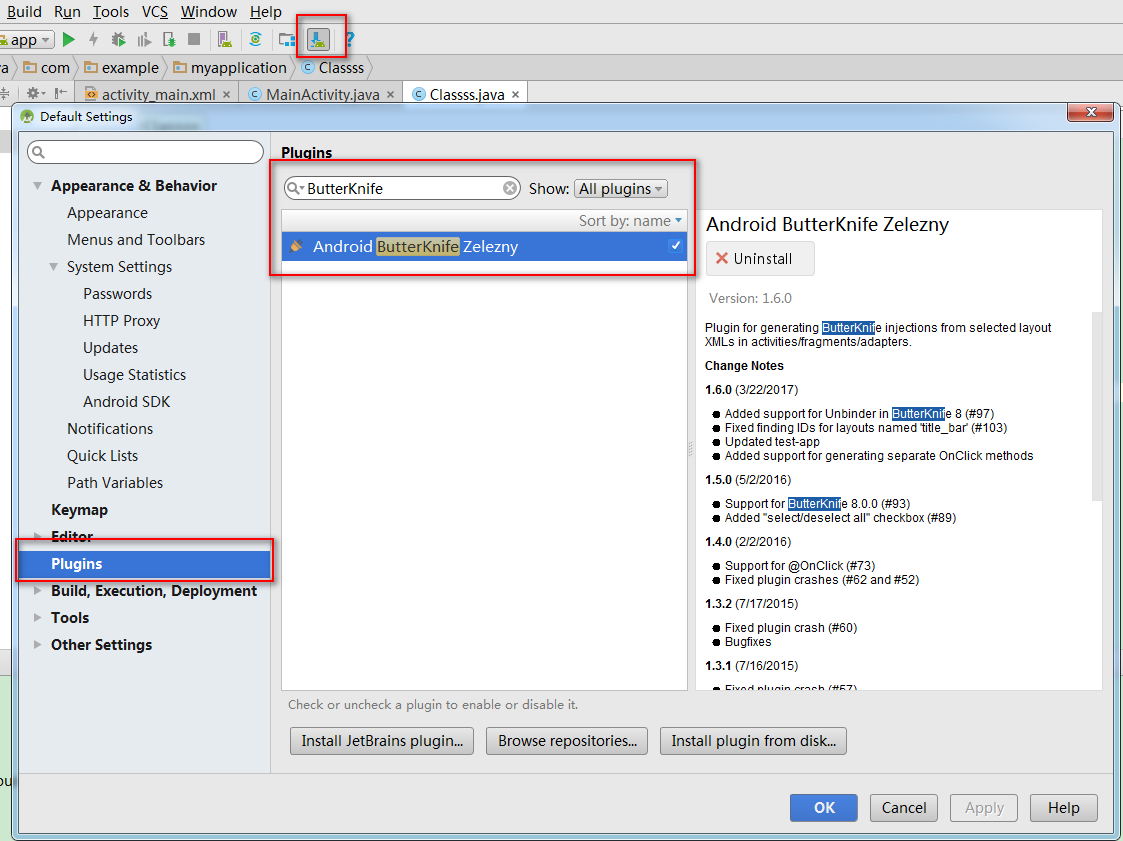Image resolution: width=1123 pixels, height=841 pixels.
Task: Click the magnifier icon in the plugin search field
Action: (294, 188)
